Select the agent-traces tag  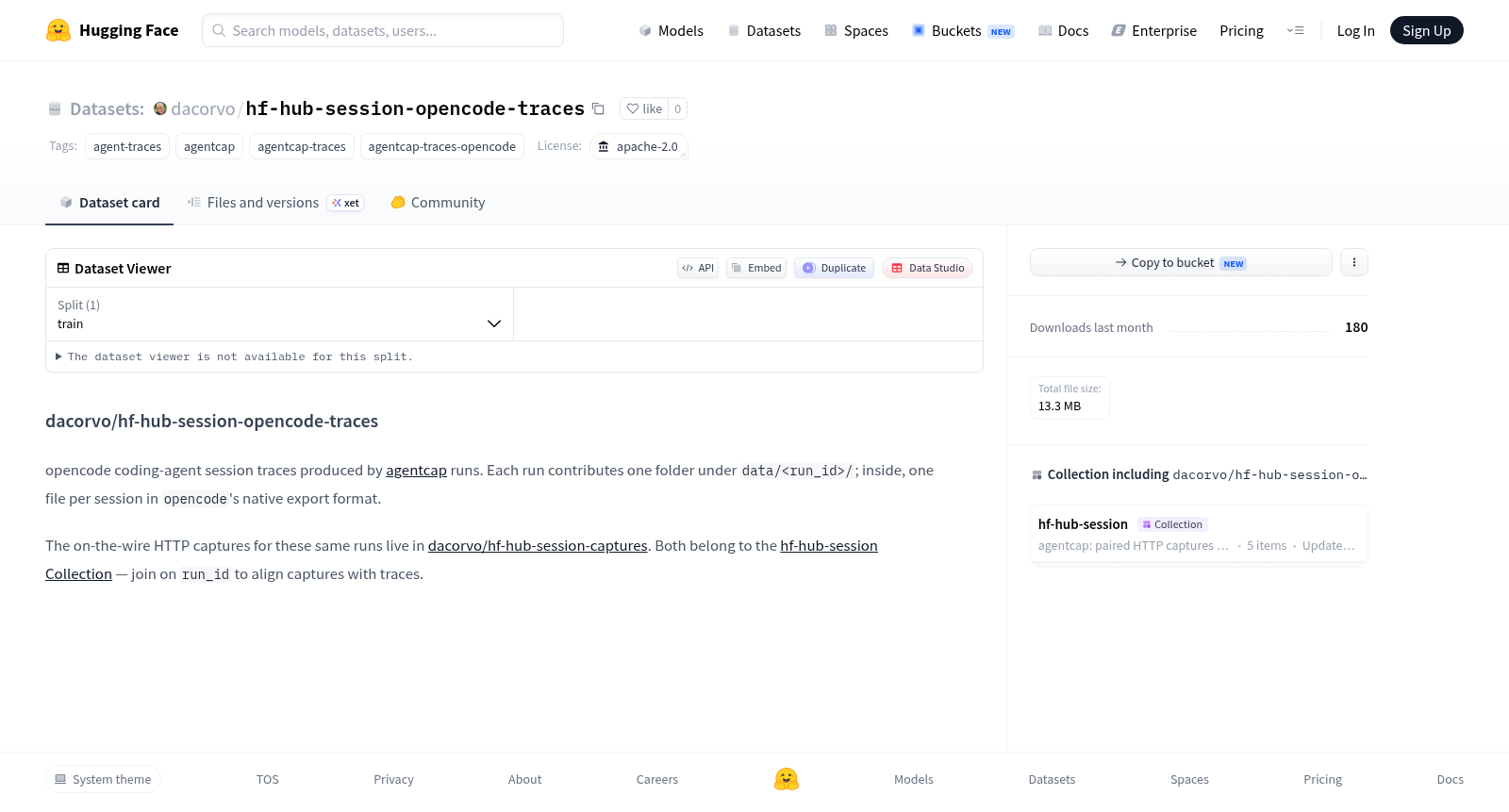click(127, 146)
